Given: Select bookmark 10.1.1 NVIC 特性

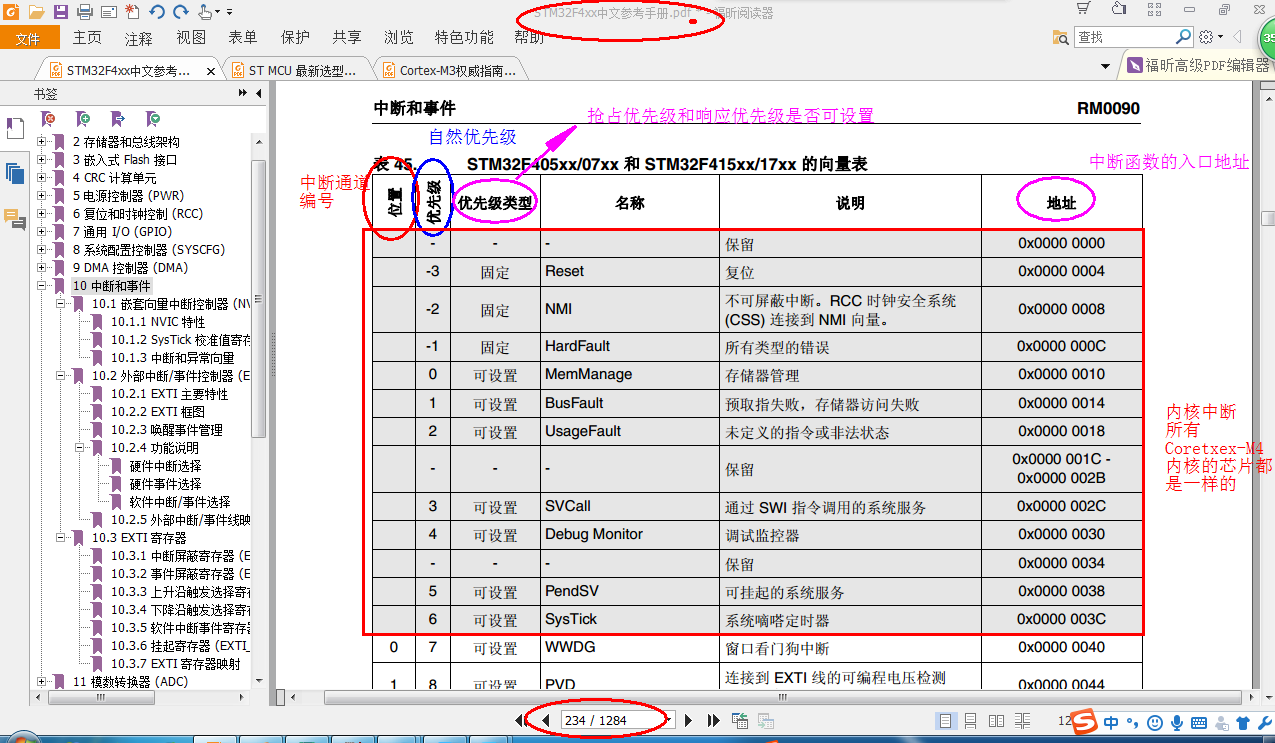Looking at the screenshot, I should click(x=158, y=322).
